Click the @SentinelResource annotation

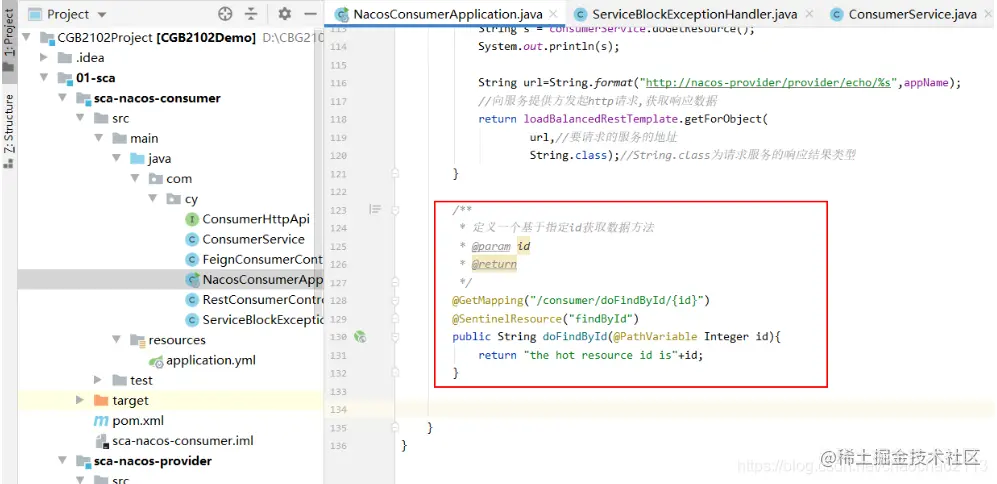tap(506, 318)
